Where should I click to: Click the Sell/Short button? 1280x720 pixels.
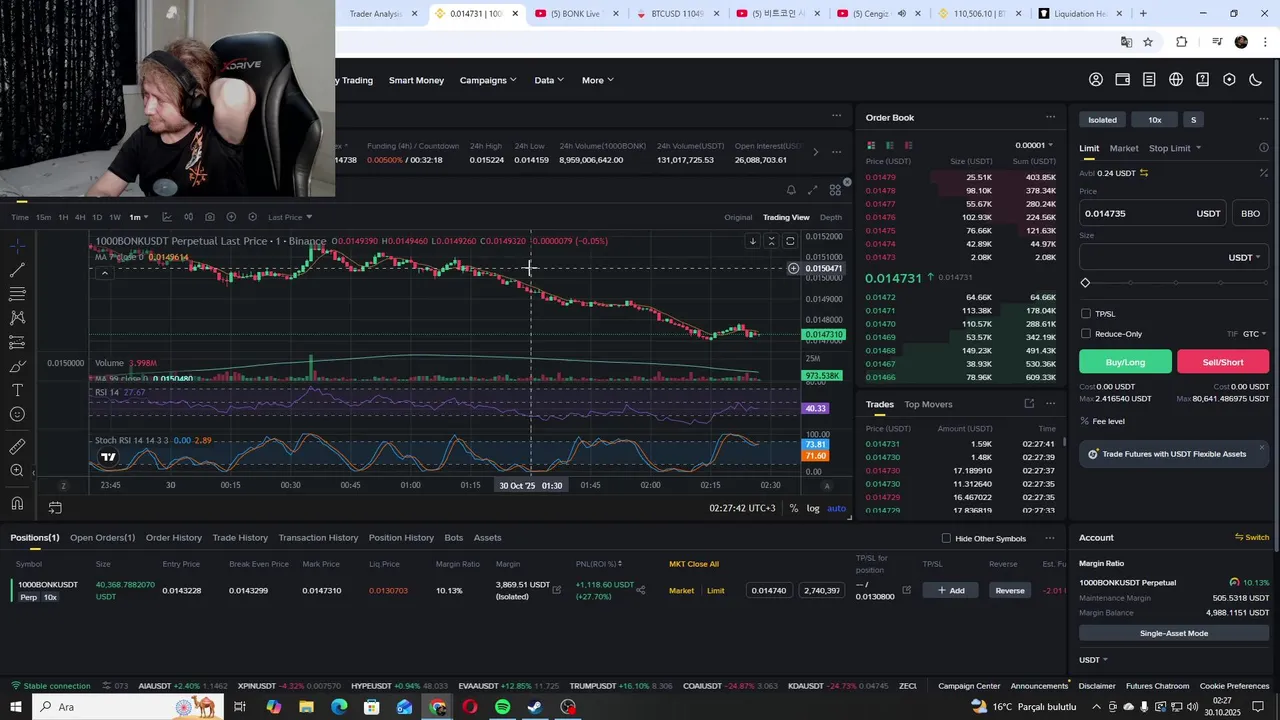(1223, 362)
